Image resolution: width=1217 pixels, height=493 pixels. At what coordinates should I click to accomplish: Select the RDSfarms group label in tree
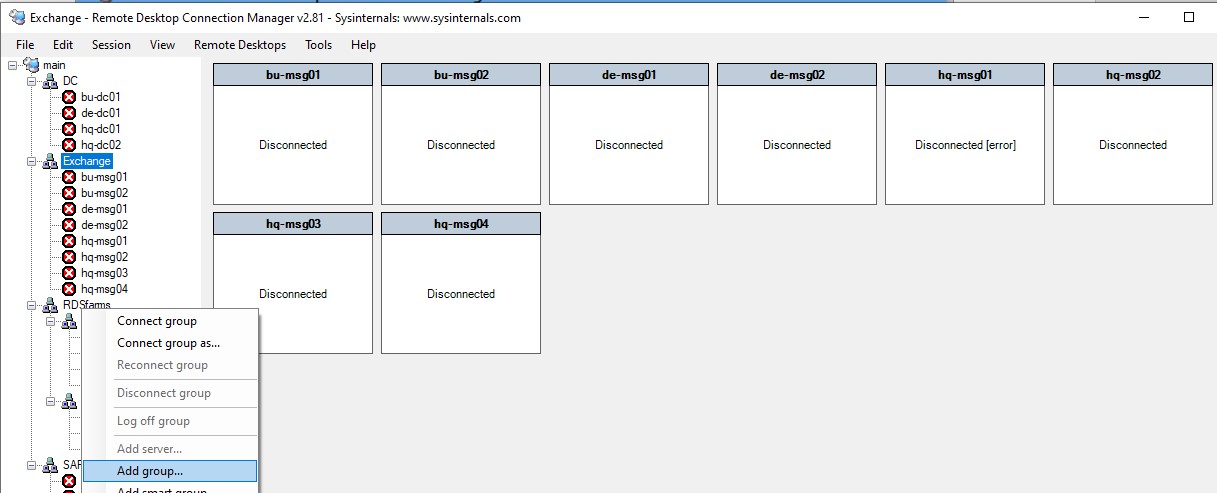pyautogui.click(x=87, y=305)
